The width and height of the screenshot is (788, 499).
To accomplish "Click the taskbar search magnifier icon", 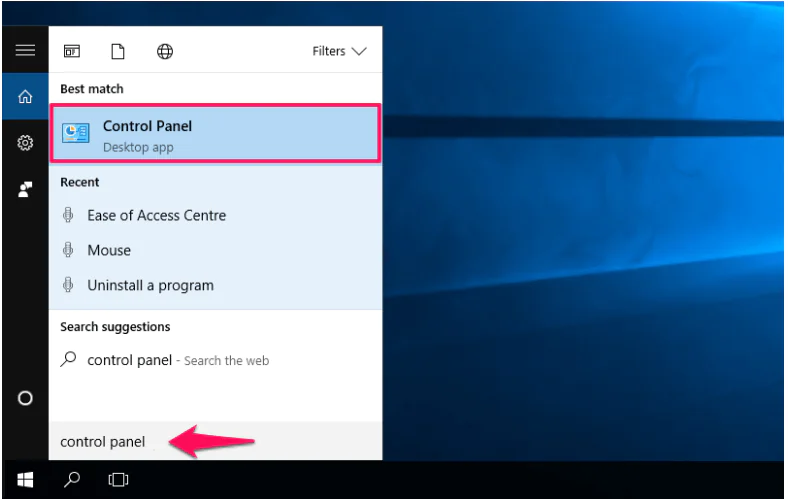I will [x=72, y=480].
